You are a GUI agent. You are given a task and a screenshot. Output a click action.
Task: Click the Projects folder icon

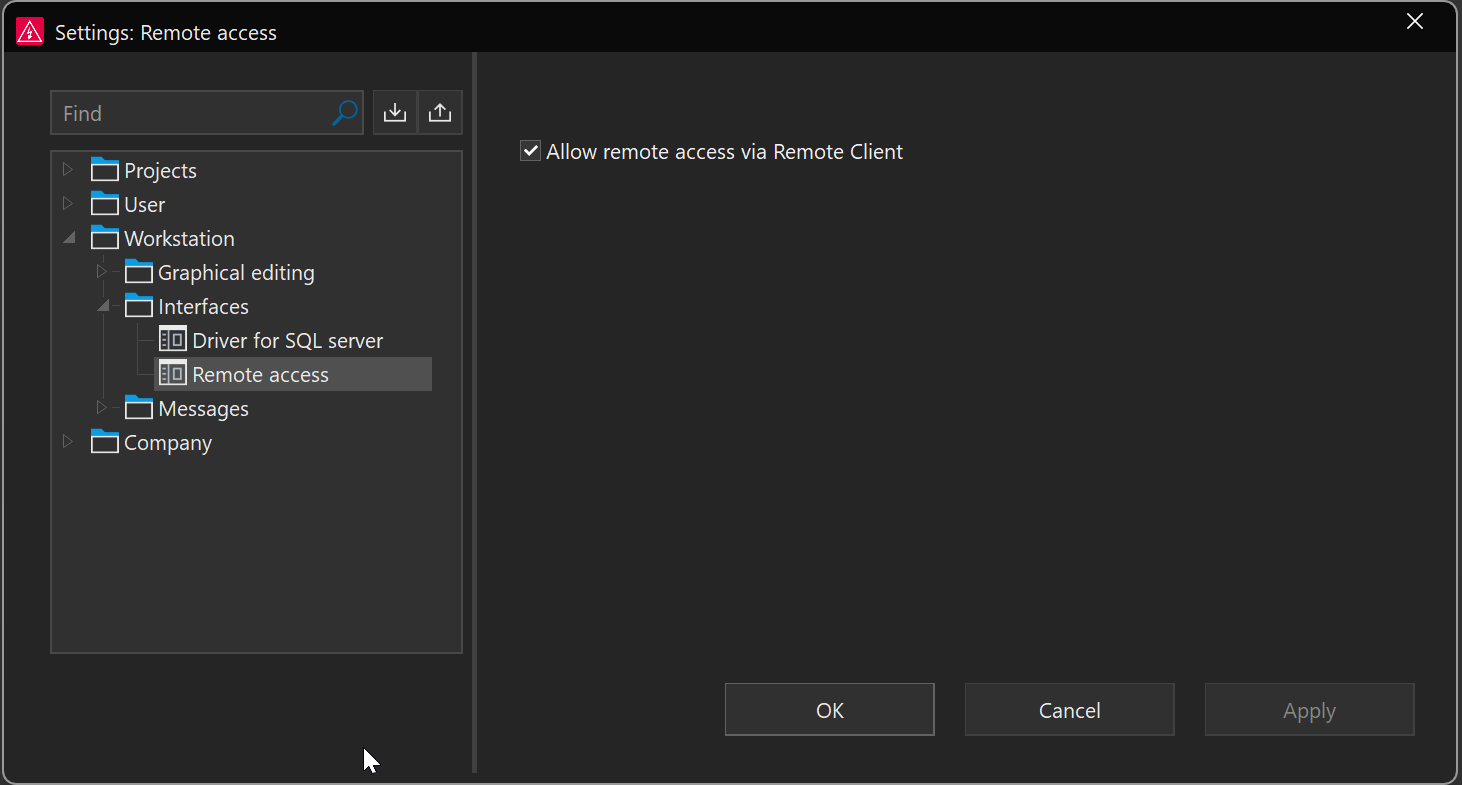105,170
